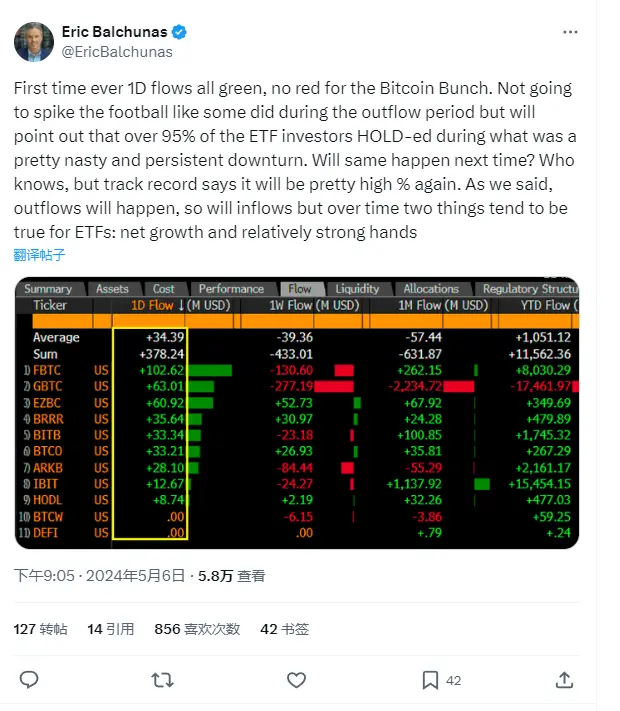Screen dimensions: 620x711
Task: Open the three-dot more options menu
Action: point(570,32)
